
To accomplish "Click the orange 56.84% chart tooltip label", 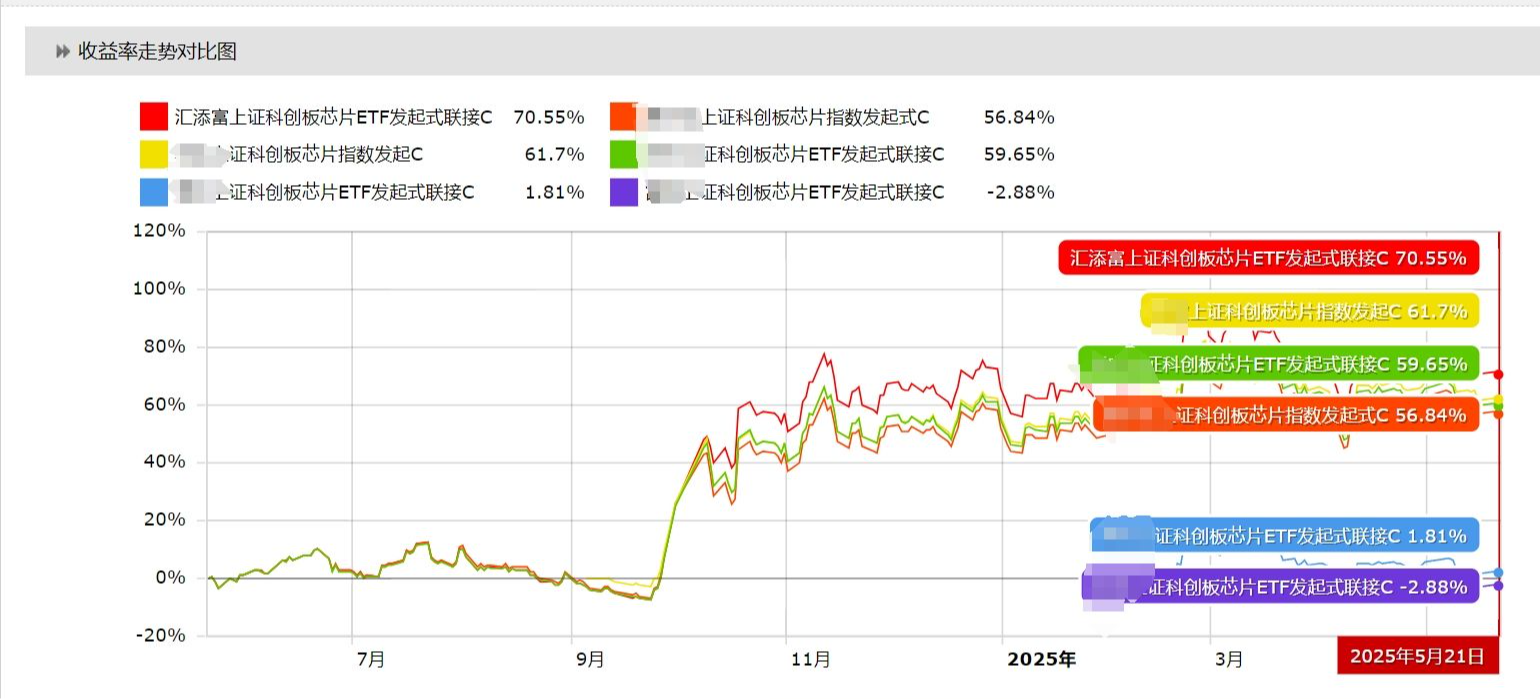I will [x=1286, y=415].
